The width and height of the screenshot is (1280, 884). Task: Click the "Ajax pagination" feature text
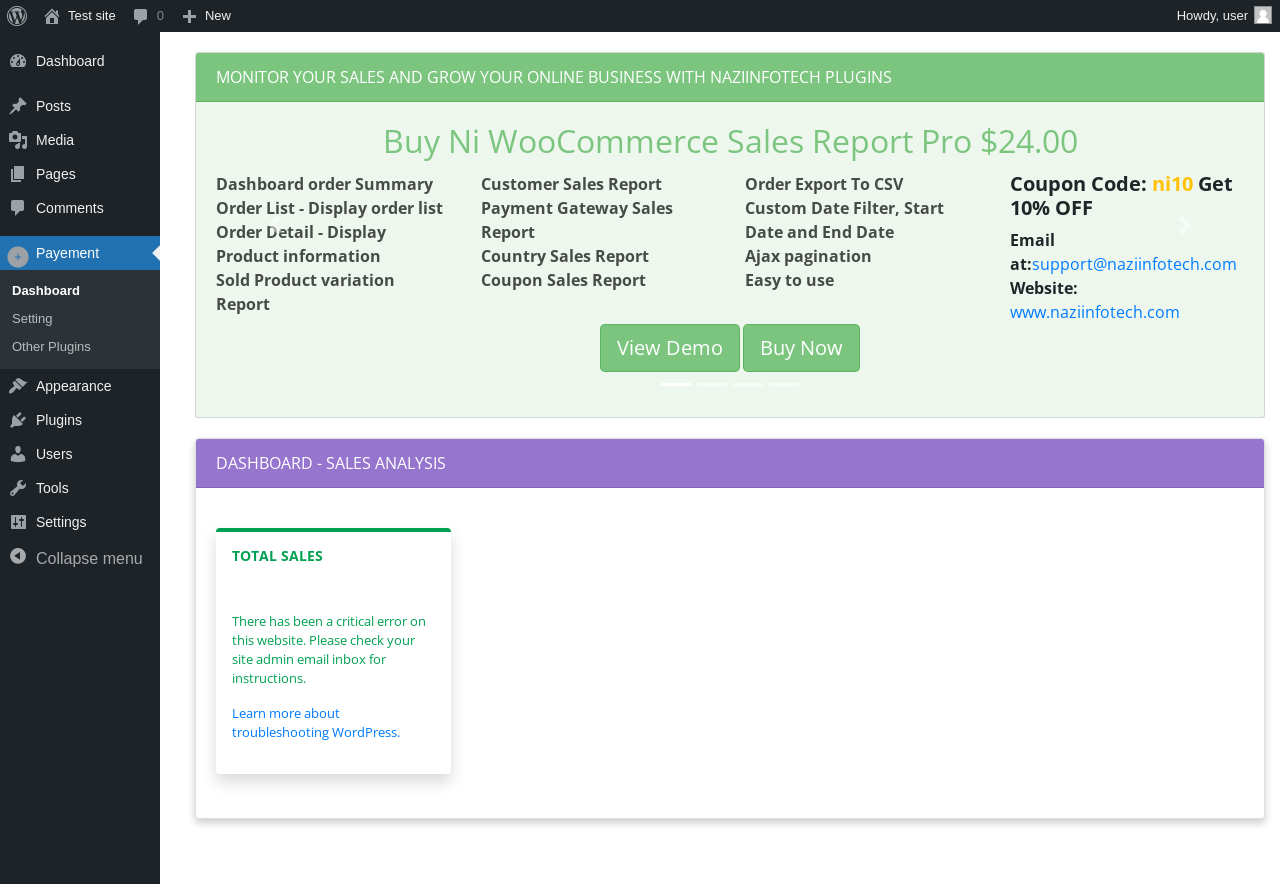pos(808,256)
